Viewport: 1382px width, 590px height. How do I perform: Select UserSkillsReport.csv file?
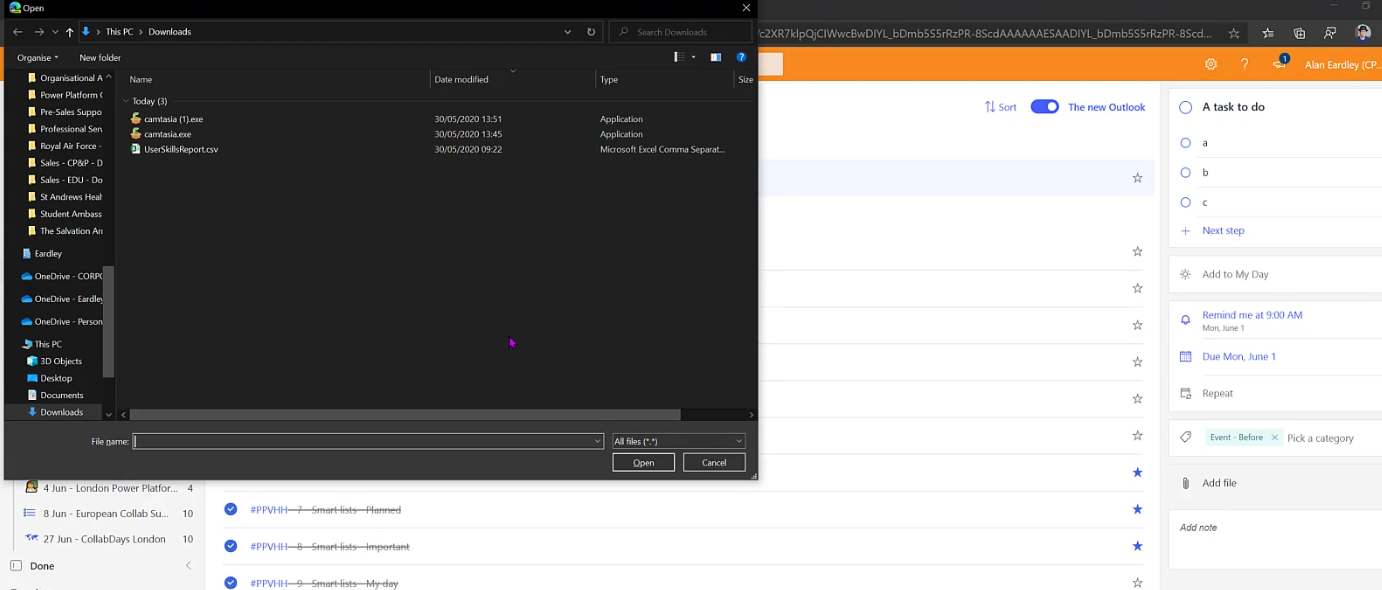[181, 149]
